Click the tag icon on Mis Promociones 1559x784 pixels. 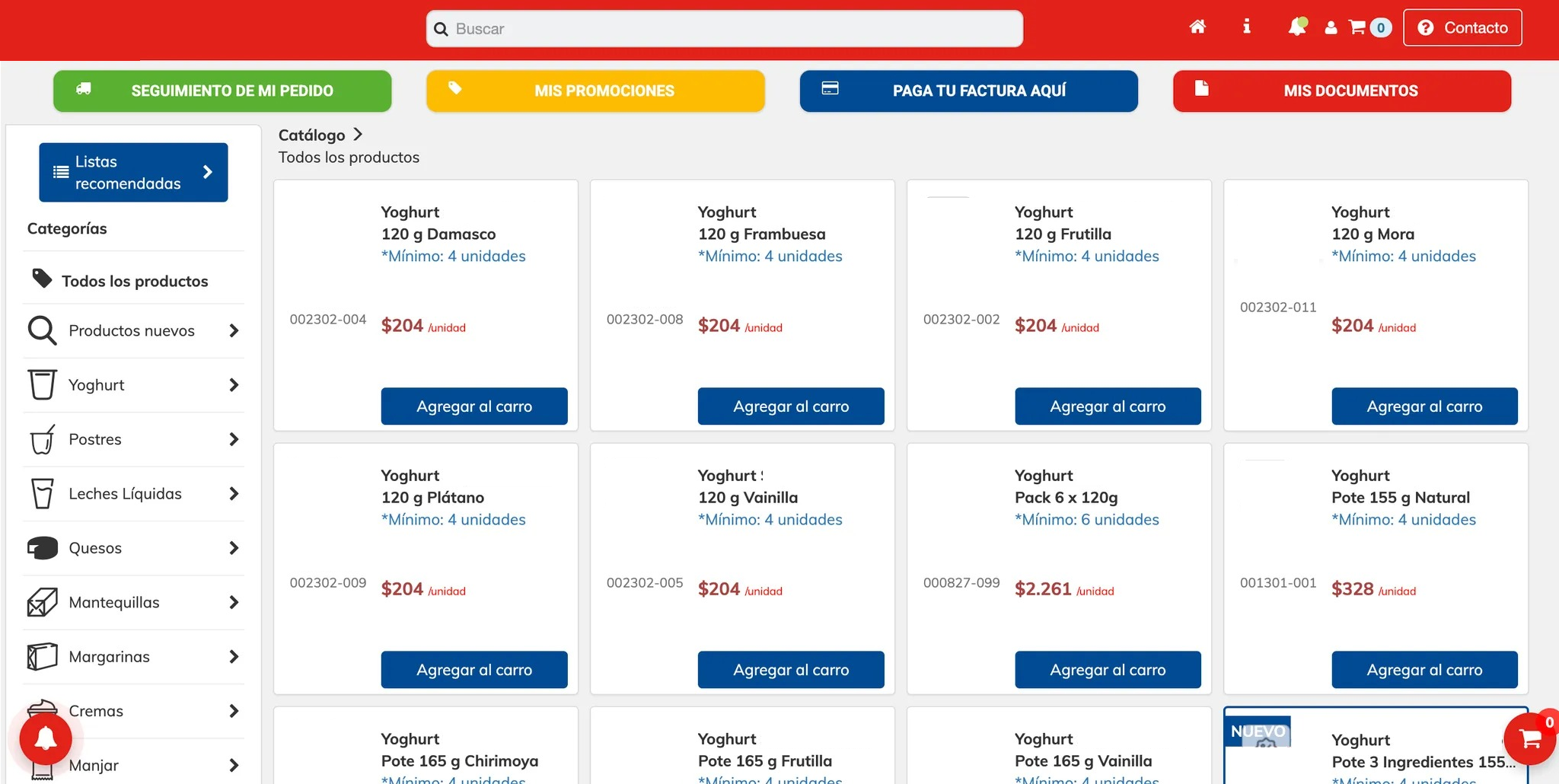click(x=455, y=88)
